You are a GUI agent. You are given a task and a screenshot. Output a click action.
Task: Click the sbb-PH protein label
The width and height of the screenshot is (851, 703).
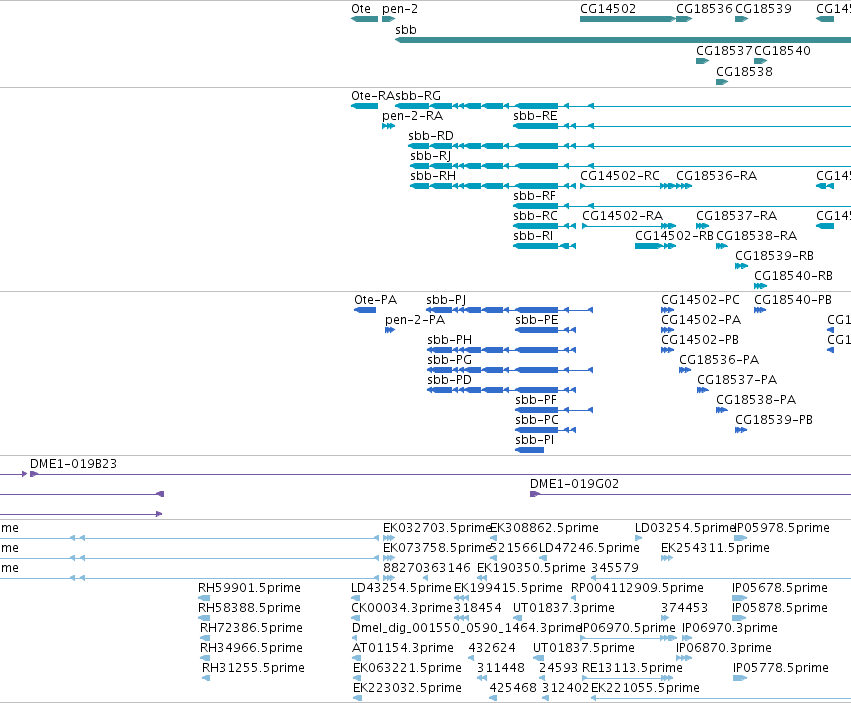coord(449,340)
